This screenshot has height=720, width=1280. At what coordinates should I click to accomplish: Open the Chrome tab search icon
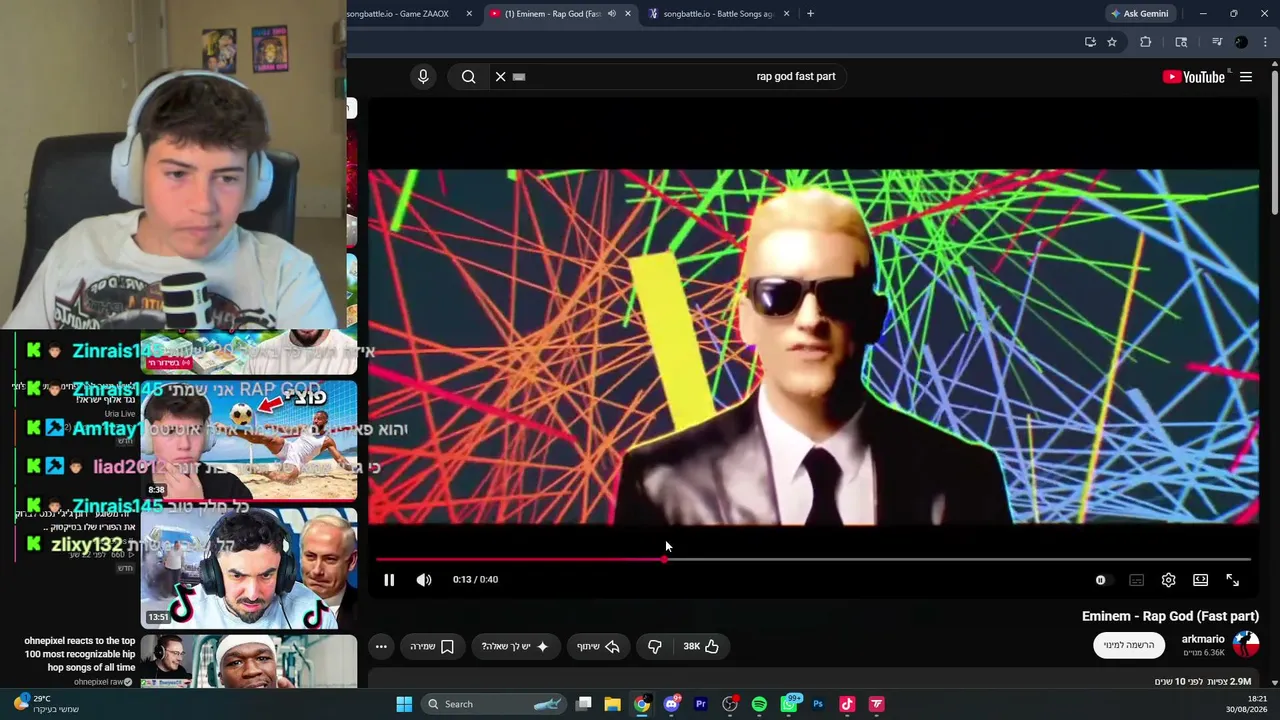[1181, 42]
